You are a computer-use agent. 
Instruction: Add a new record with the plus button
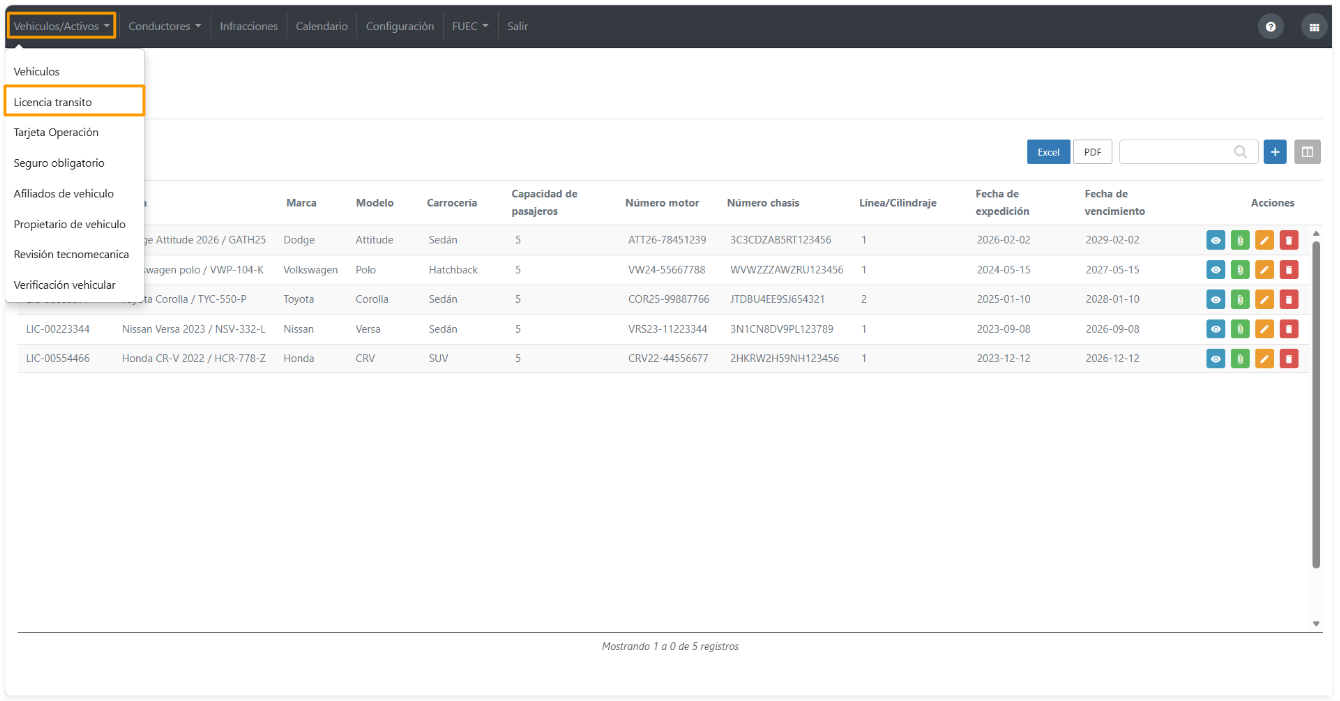[1275, 152]
